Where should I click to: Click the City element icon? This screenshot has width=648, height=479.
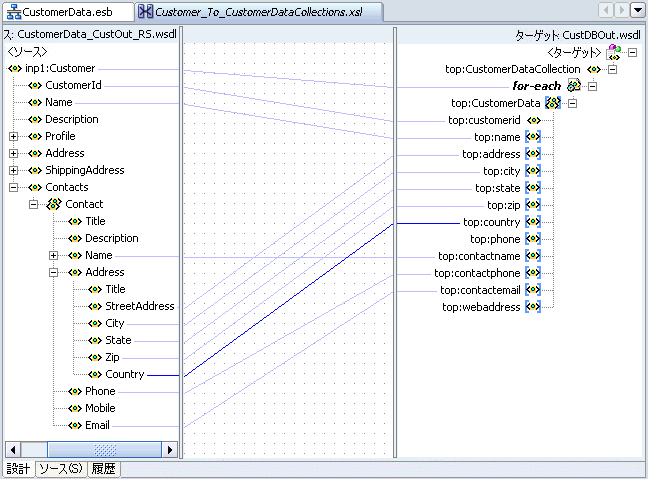pyautogui.click(x=95, y=323)
